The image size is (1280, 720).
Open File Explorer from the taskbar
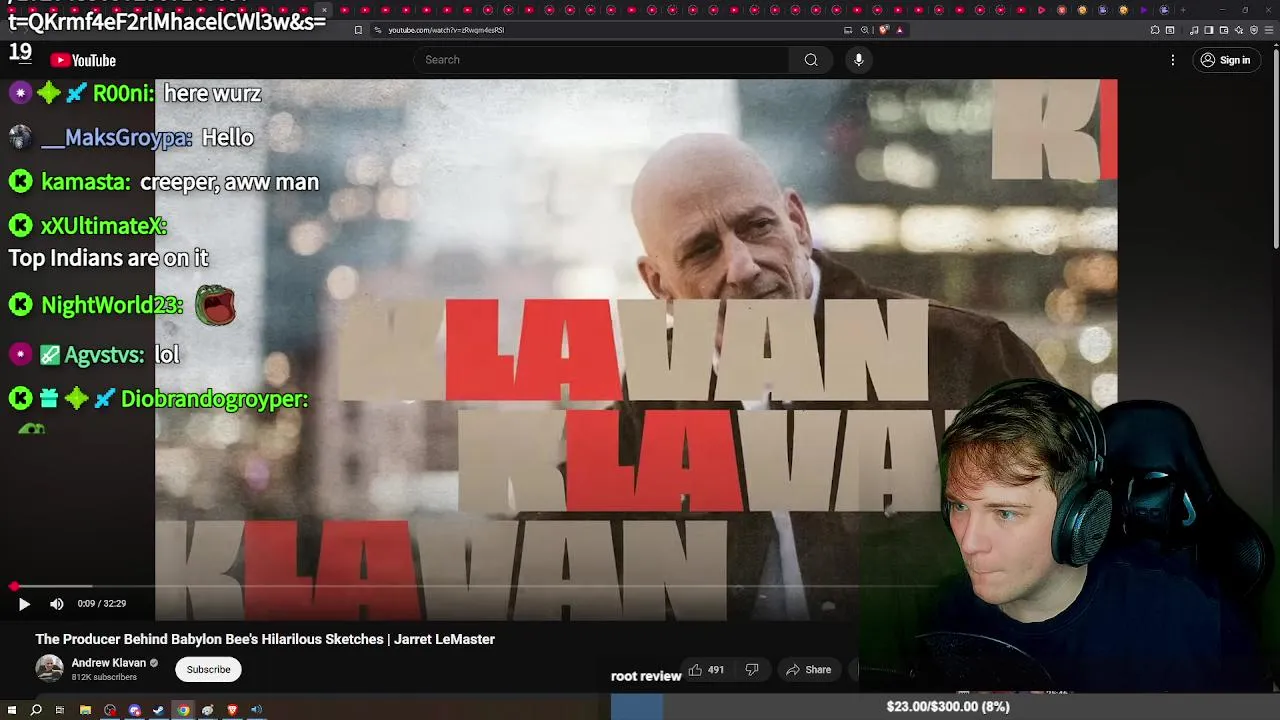click(x=85, y=710)
